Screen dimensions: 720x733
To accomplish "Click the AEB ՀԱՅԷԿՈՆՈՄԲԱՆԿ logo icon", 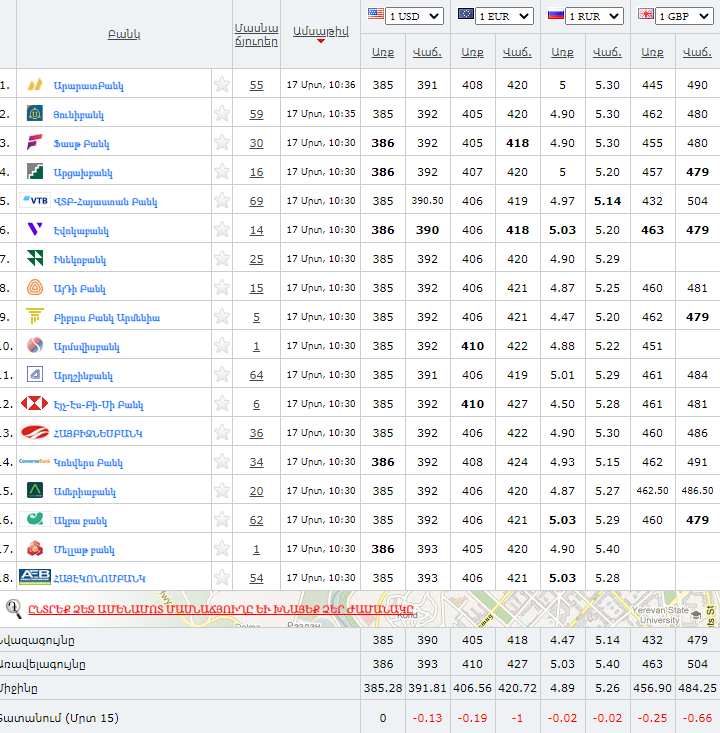I will [x=35, y=577].
